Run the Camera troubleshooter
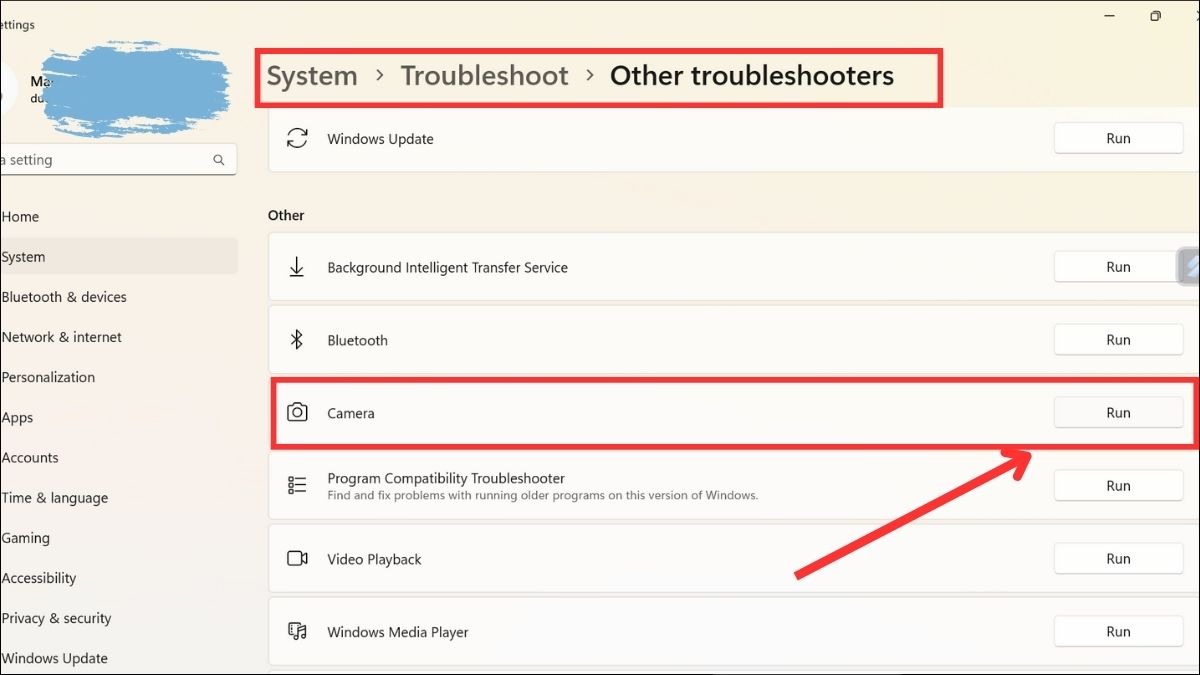The height and width of the screenshot is (675, 1200). coord(1118,413)
